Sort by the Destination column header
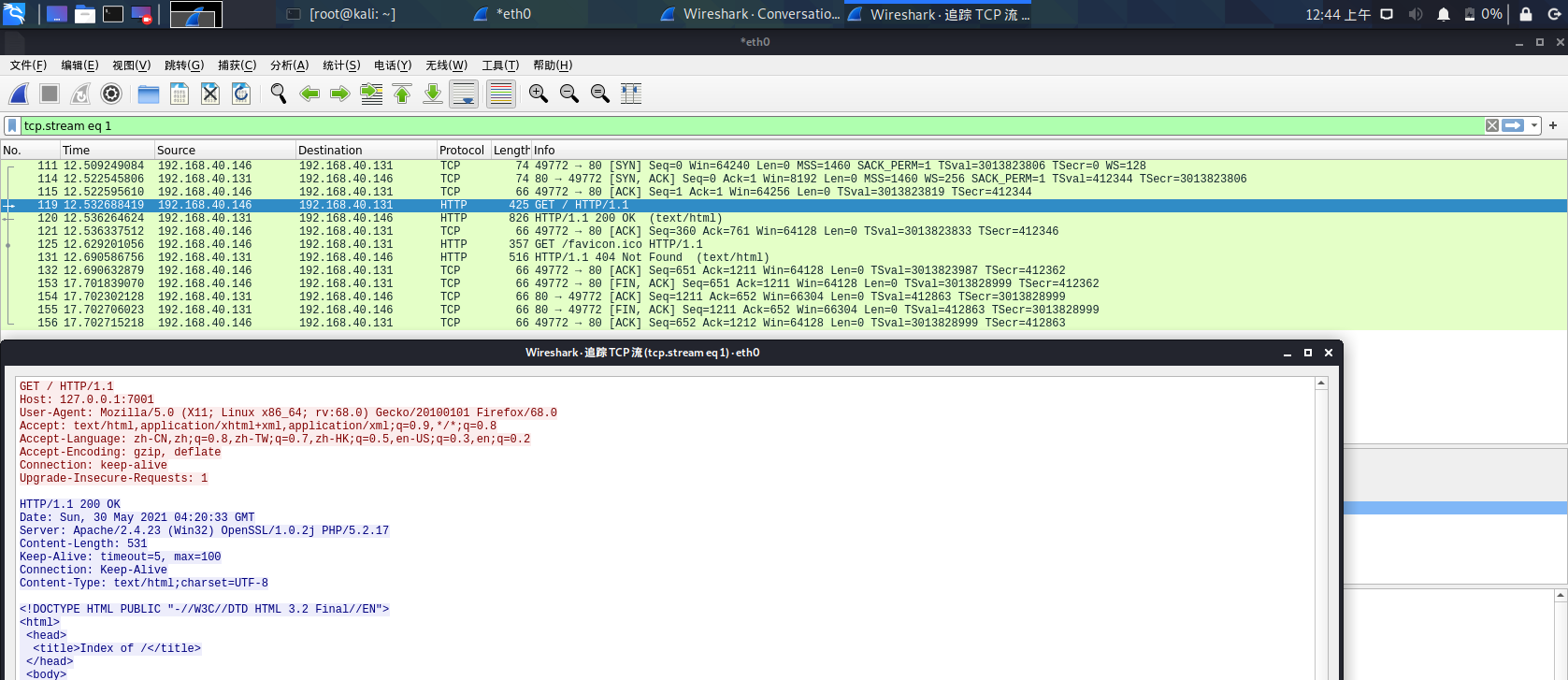 [366, 150]
